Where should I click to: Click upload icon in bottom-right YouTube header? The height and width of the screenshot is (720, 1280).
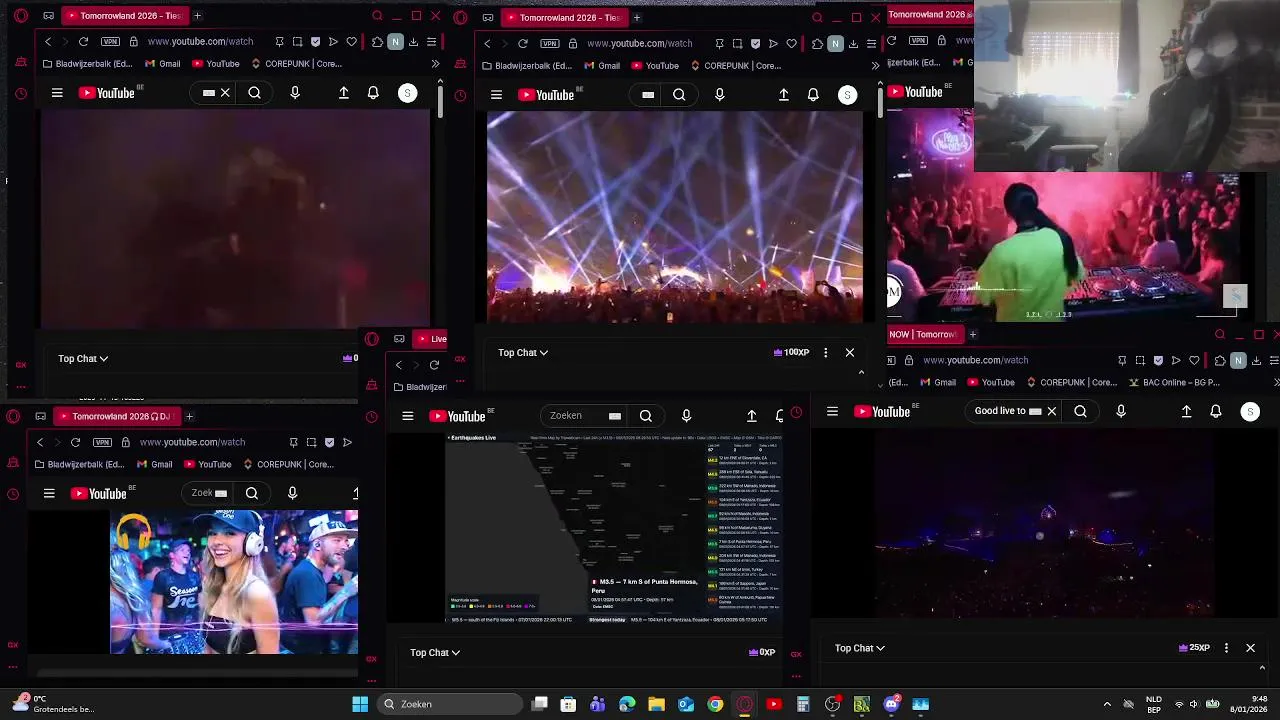[x=1186, y=411]
